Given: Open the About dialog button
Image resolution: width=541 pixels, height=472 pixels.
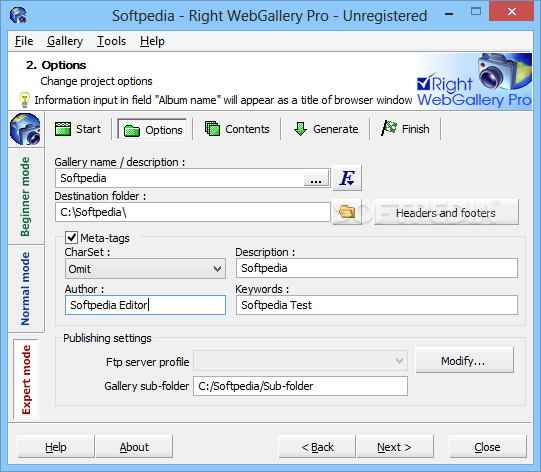Looking at the screenshot, I should tap(134, 447).
